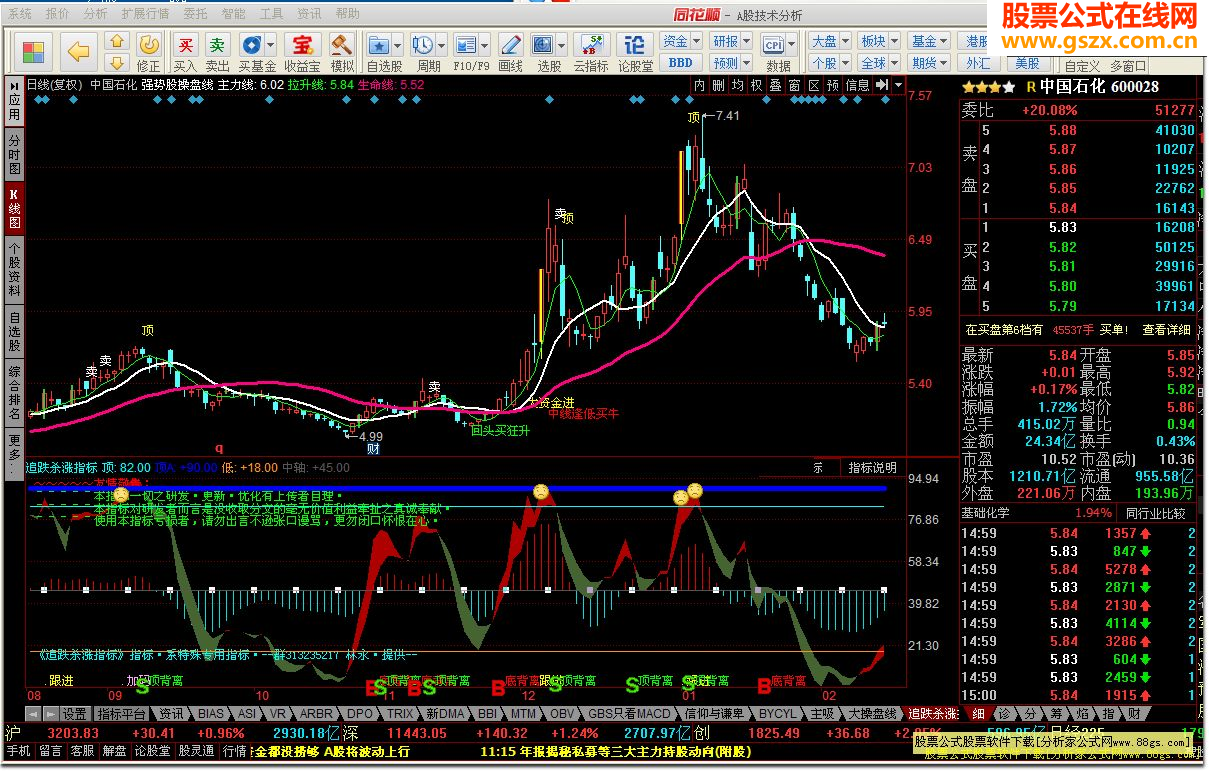Select the 新DMA indicator tab

click(444, 714)
